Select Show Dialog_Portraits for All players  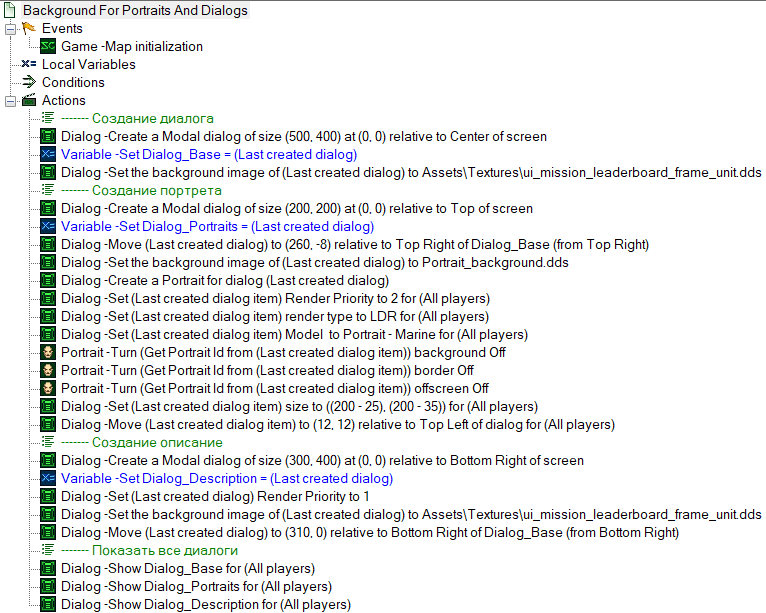click(196, 587)
